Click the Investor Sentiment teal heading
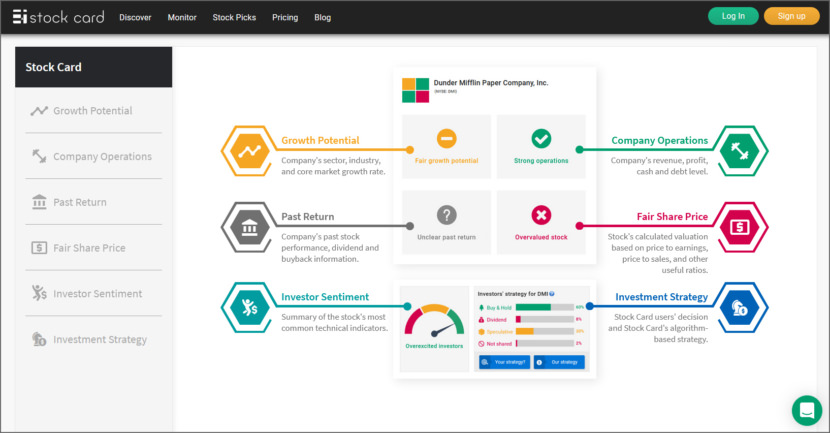The width and height of the screenshot is (830, 433). (x=325, y=297)
